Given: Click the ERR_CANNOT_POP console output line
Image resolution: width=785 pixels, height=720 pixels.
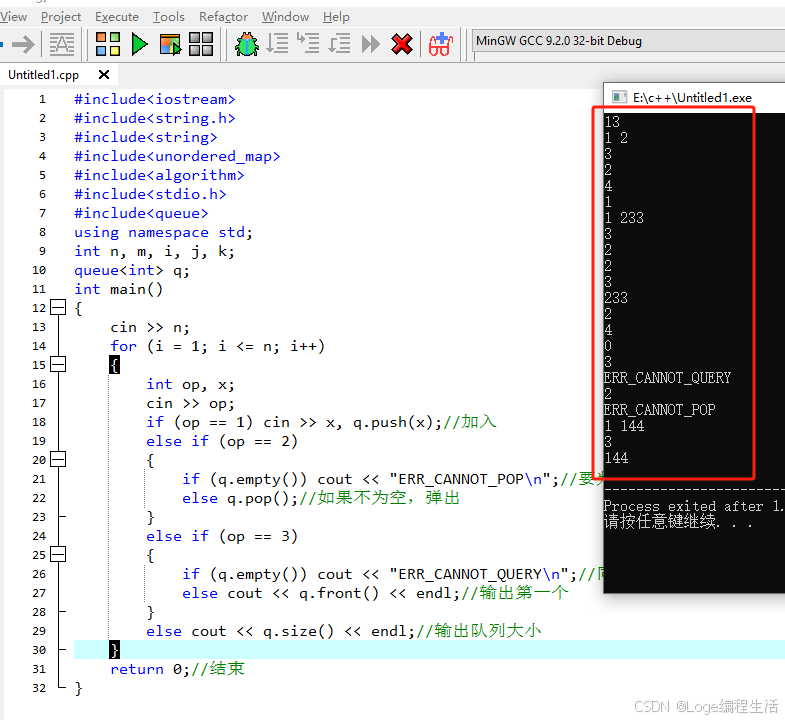Looking at the screenshot, I should tap(659, 410).
